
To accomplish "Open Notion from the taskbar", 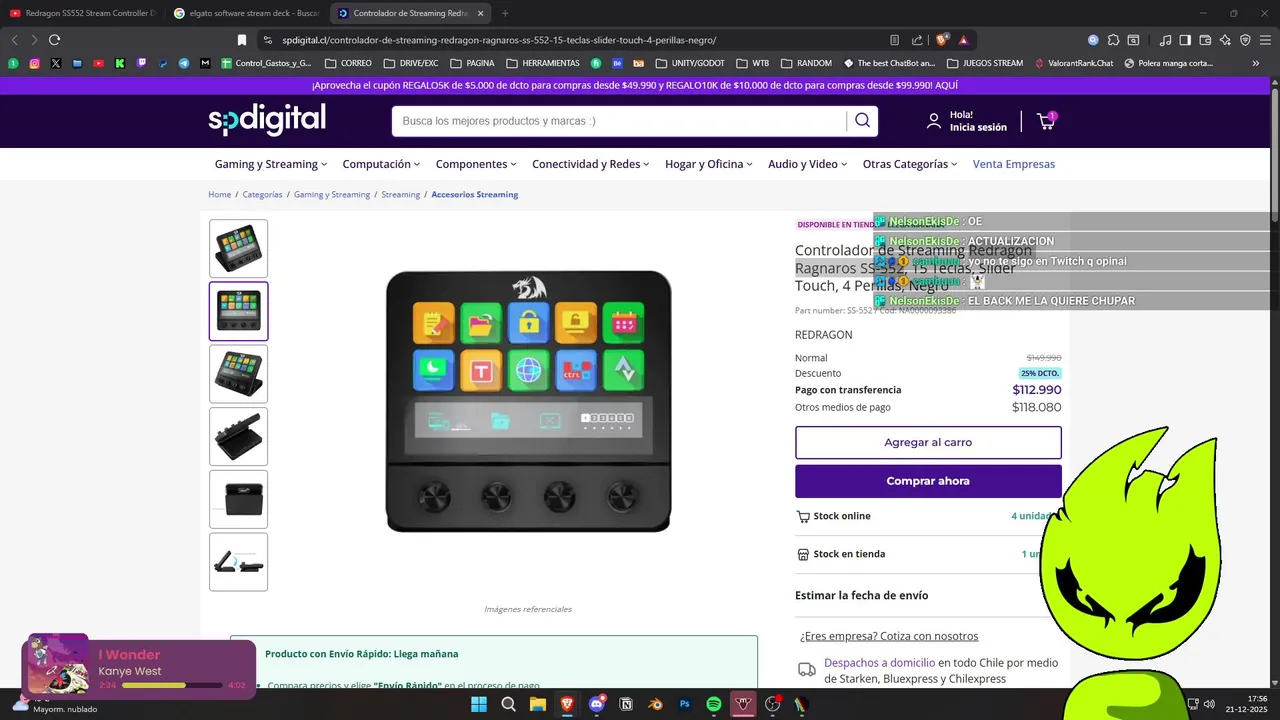I will pyautogui.click(x=626, y=704).
